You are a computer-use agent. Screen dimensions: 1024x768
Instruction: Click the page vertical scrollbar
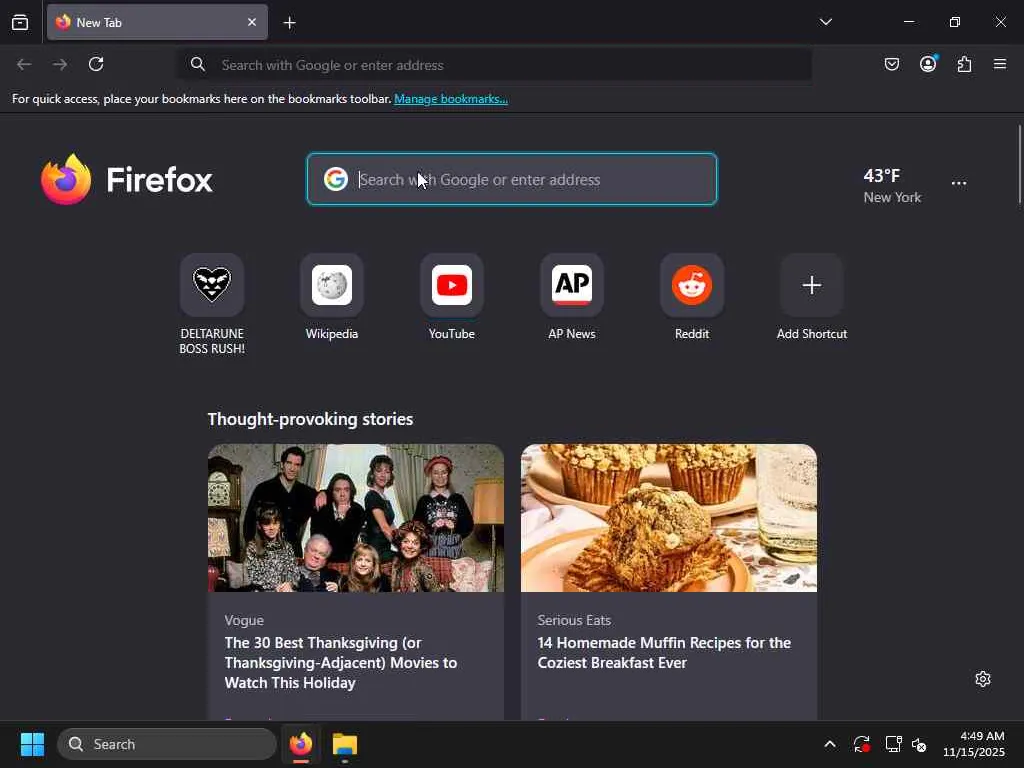coord(1019,163)
